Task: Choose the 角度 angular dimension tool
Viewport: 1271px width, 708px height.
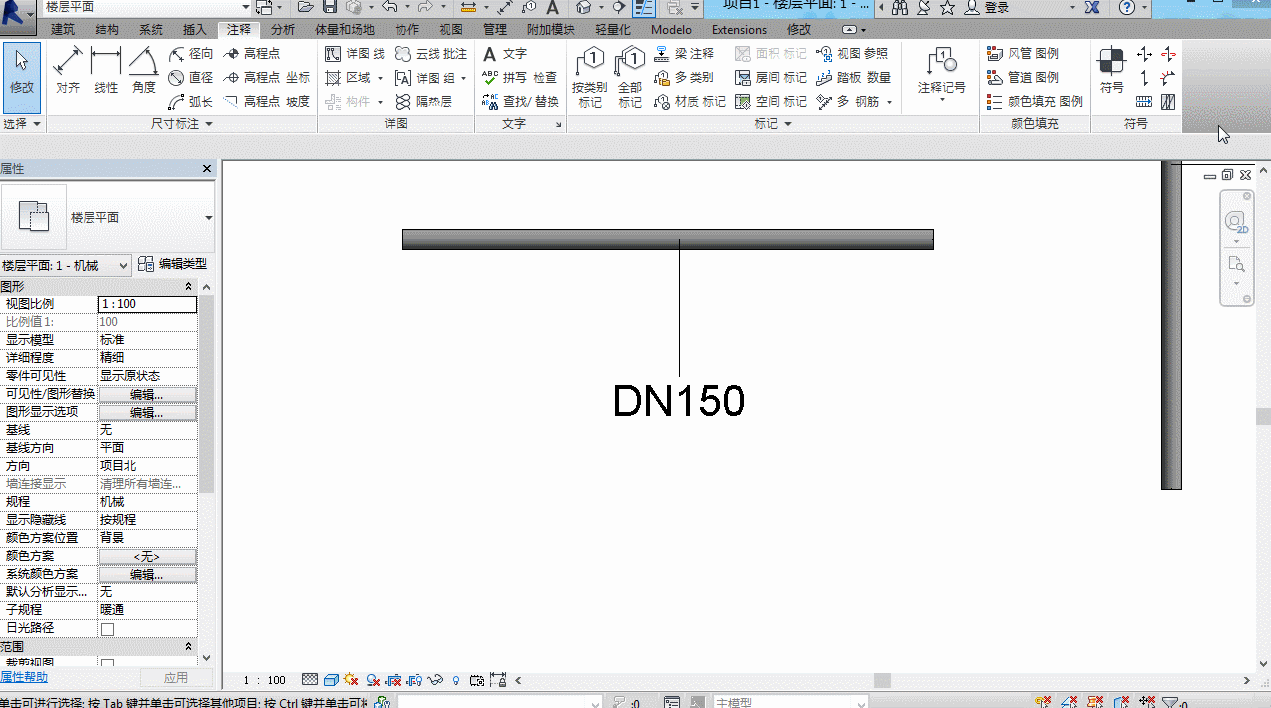Action: (x=144, y=70)
